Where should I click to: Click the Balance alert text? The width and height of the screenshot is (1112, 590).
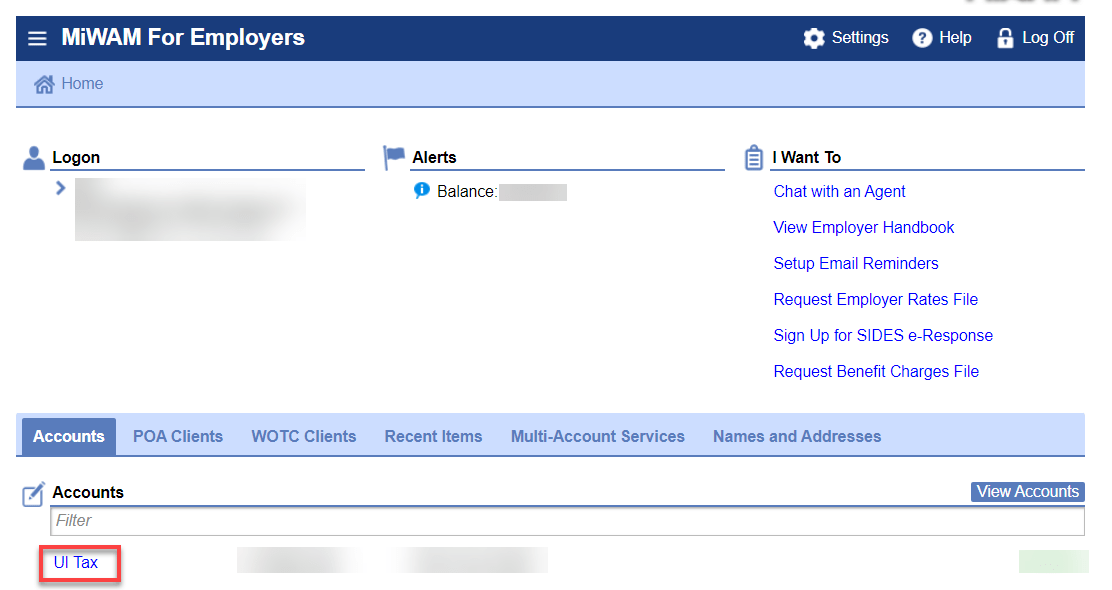[x=467, y=191]
